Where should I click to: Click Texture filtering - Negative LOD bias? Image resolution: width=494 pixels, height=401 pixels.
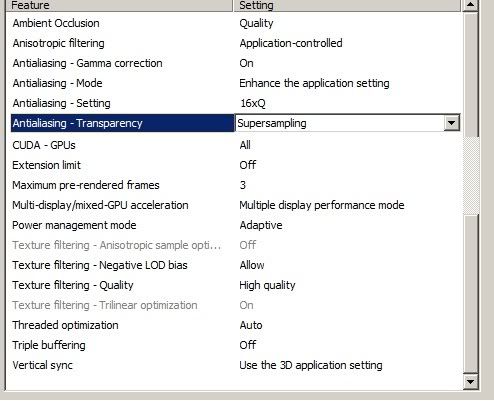click(100, 265)
